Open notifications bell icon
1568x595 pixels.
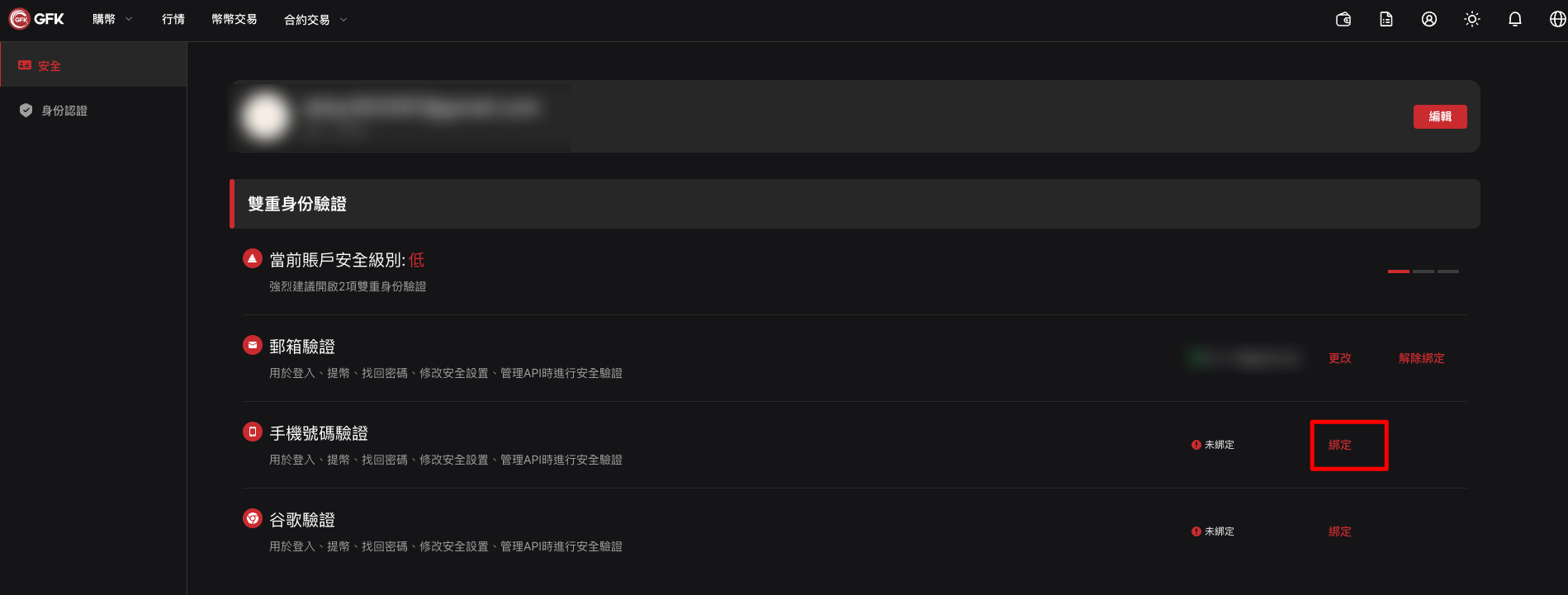point(1515,19)
